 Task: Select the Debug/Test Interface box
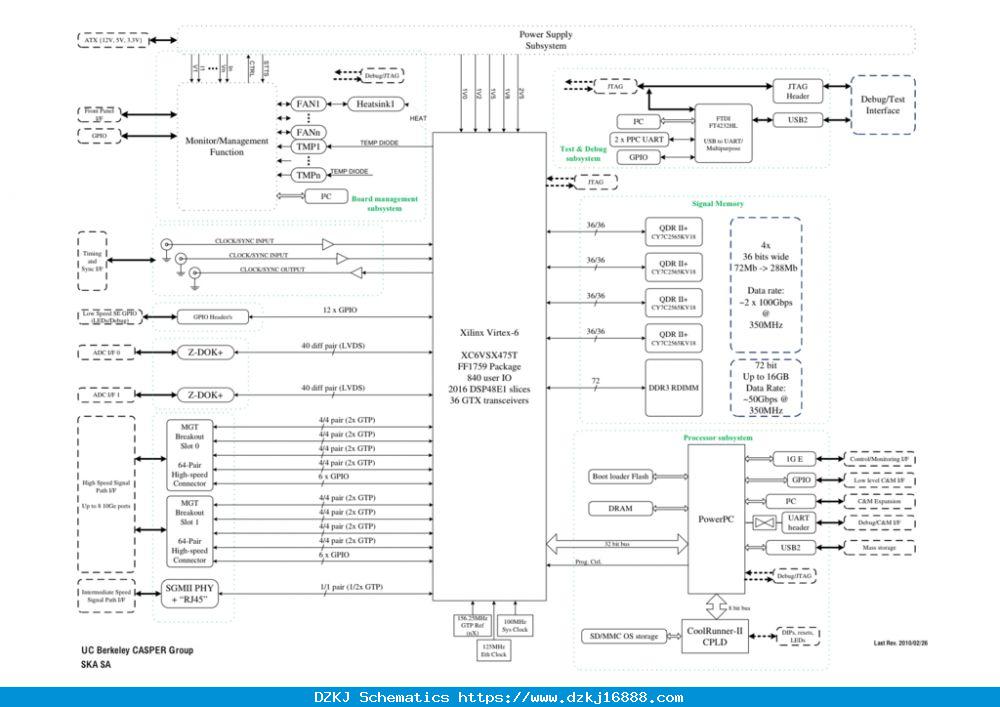tap(883, 105)
